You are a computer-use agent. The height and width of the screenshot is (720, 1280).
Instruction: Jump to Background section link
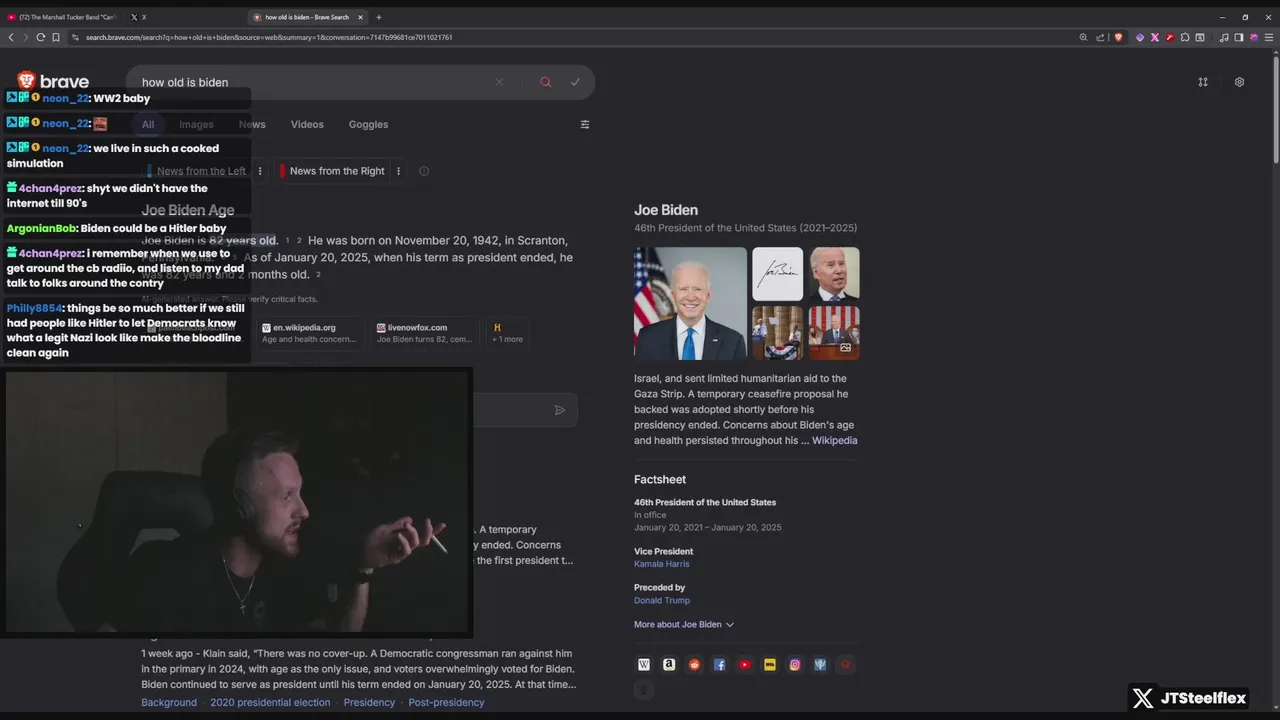(x=169, y=702)
